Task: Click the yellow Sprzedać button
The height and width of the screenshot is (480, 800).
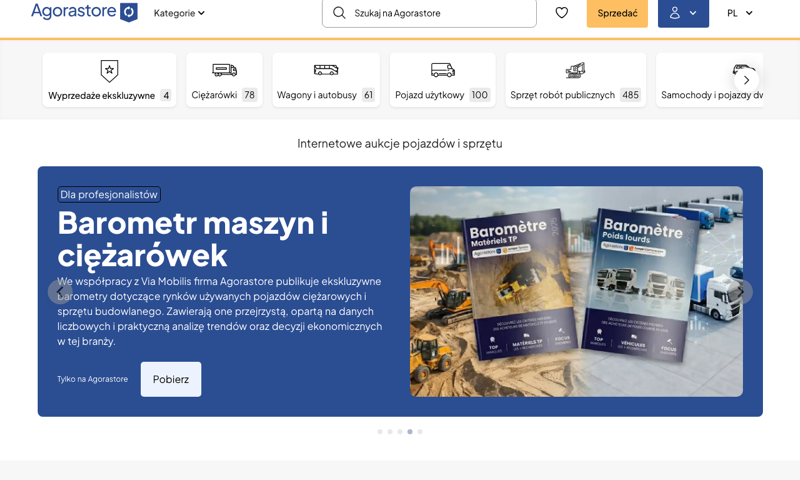Action: click(x=617, y=13)
